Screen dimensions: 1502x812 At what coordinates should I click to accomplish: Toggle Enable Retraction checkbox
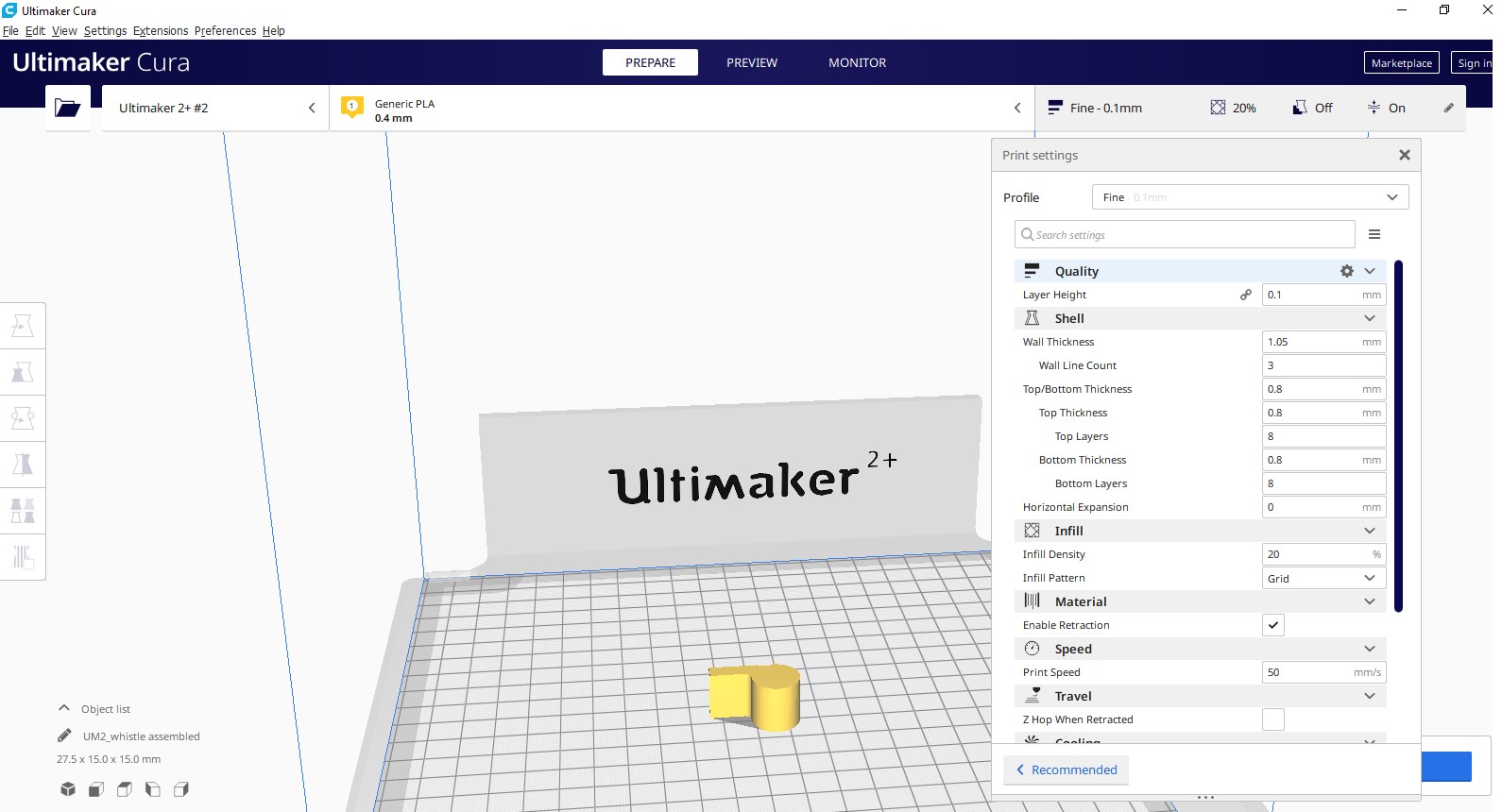pyautogui.click(x=1273, y=625)
